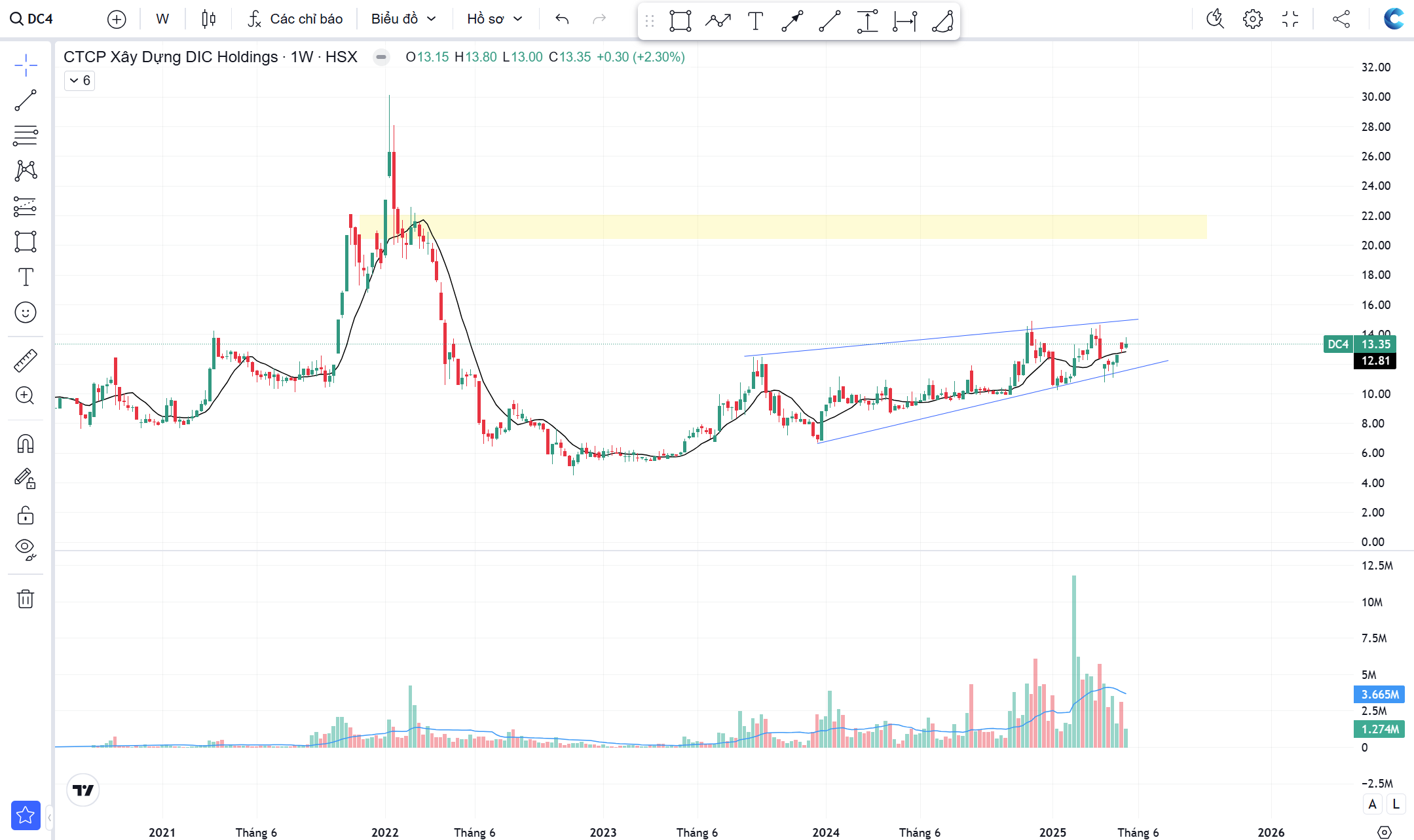Open the chart patterns drawing tool
This screenshot has height=840, width=1414.
click(x=26, y=171)
